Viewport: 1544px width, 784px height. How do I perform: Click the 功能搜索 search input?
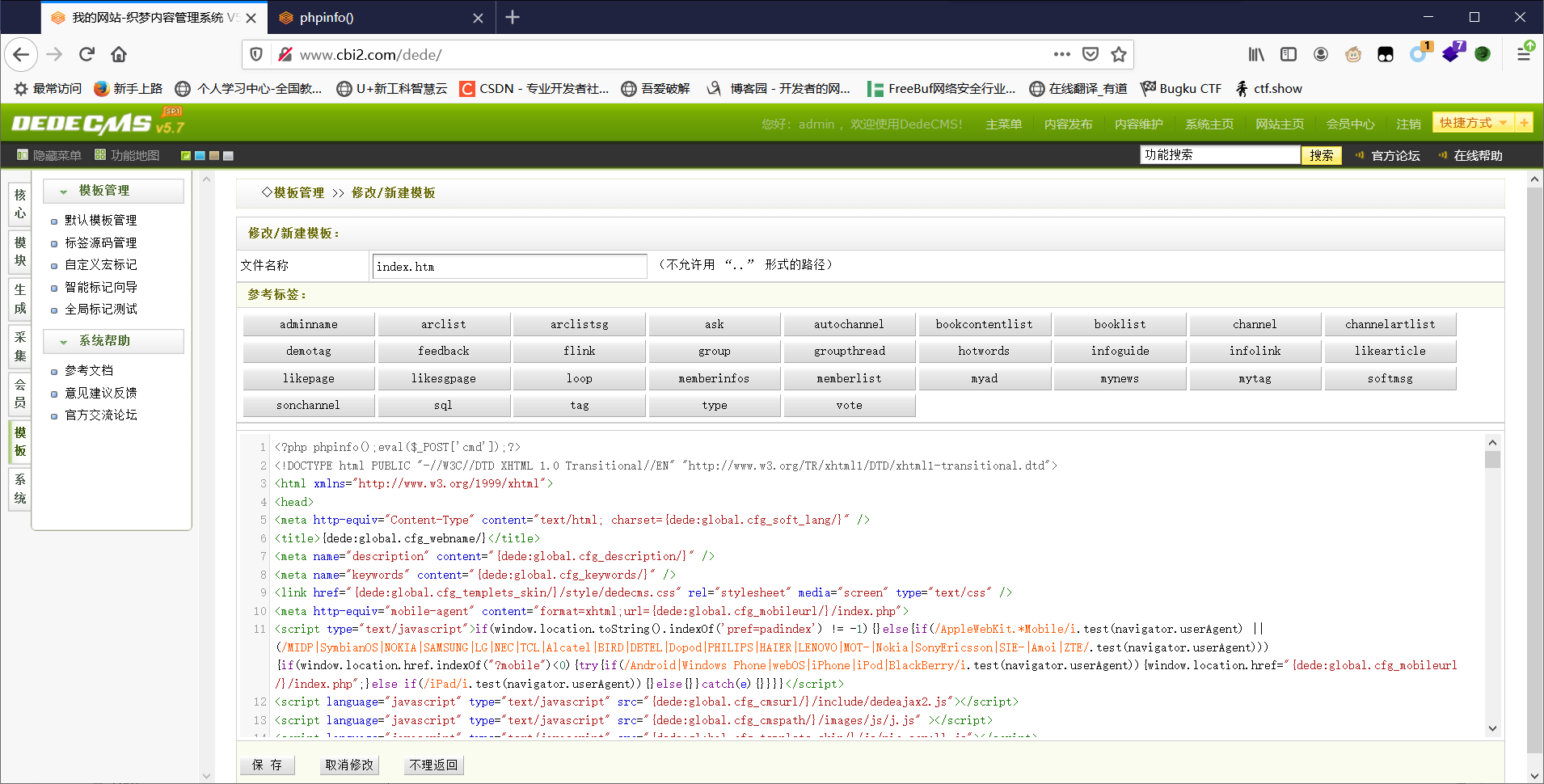point(1220,155)
